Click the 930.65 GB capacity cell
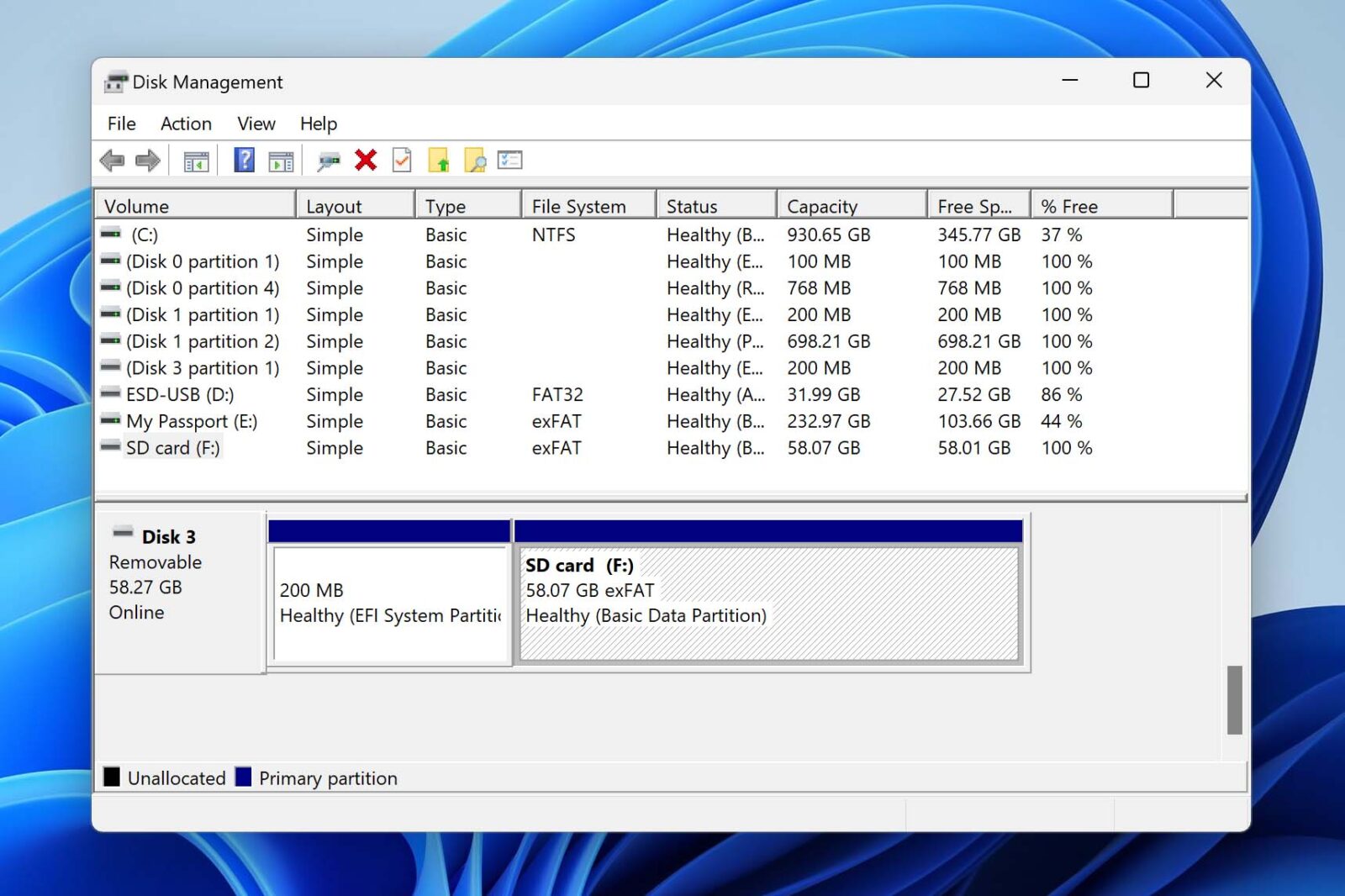Viewport: 1345px width, 896px height. tap(828, 235)
